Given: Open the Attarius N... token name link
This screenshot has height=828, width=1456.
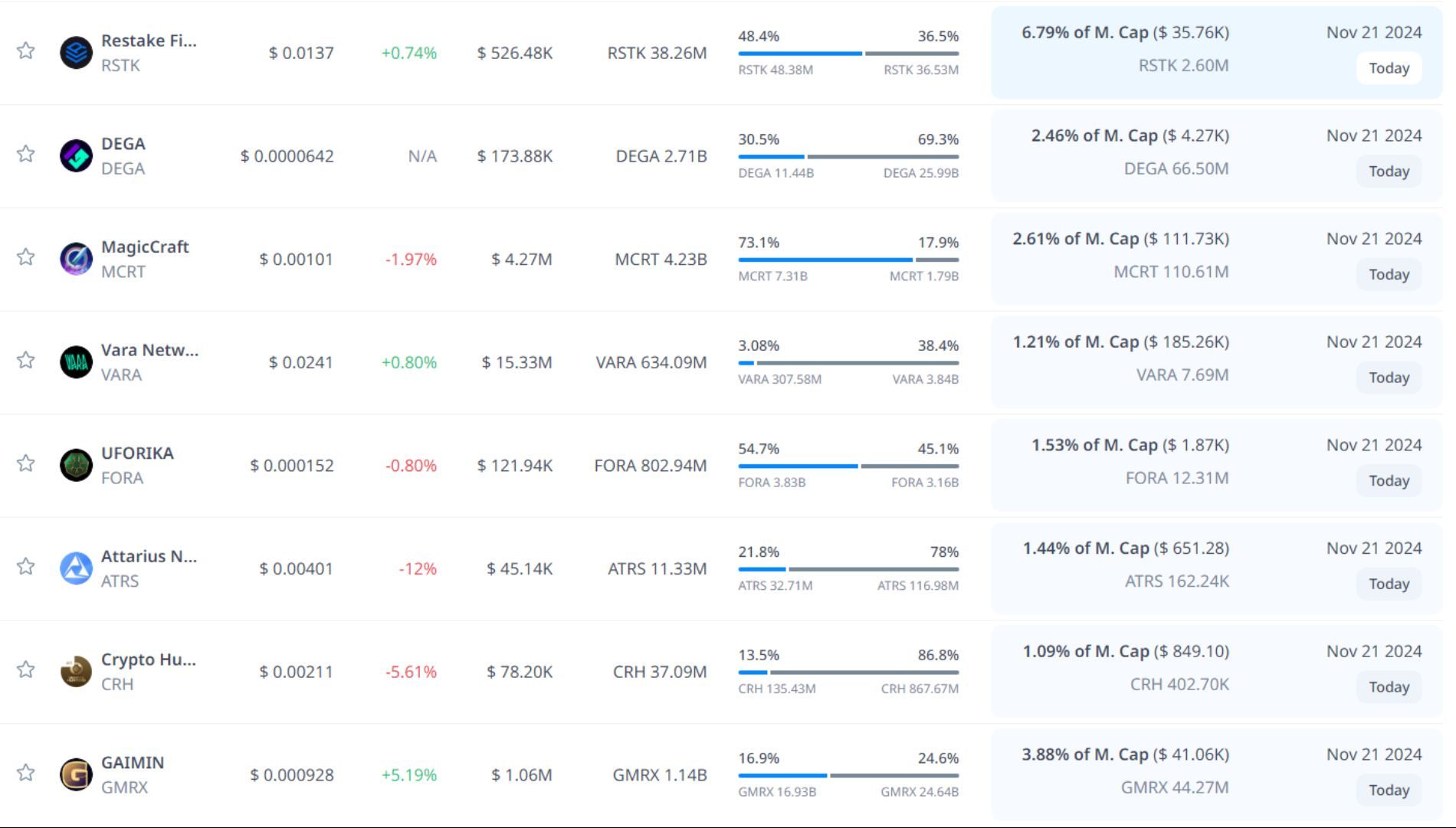Looking at the screenshot, I should pyautogui.click(x=149, y=556).
